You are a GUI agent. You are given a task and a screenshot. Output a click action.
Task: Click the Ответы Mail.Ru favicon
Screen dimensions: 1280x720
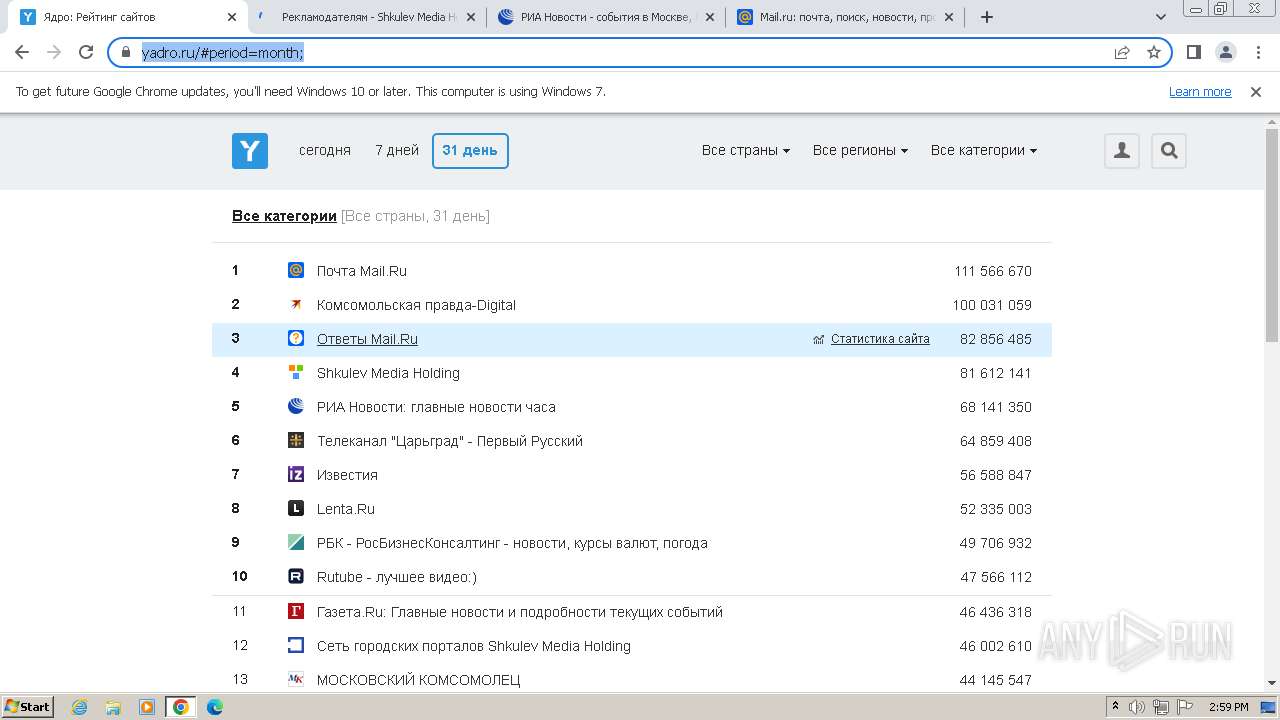(x=296, y=338)
